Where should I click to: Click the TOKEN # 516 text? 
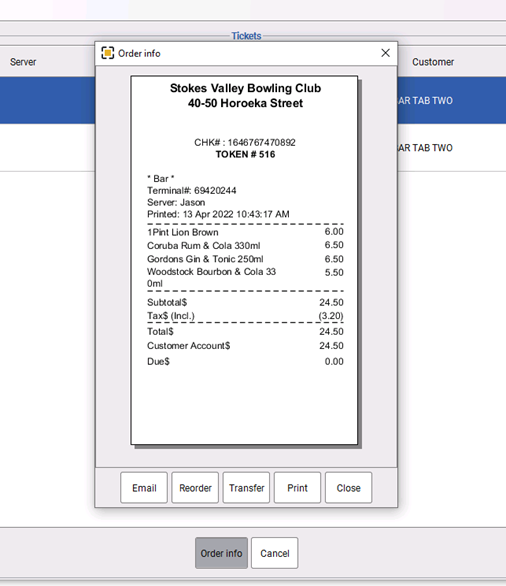(x=245, y=154)
